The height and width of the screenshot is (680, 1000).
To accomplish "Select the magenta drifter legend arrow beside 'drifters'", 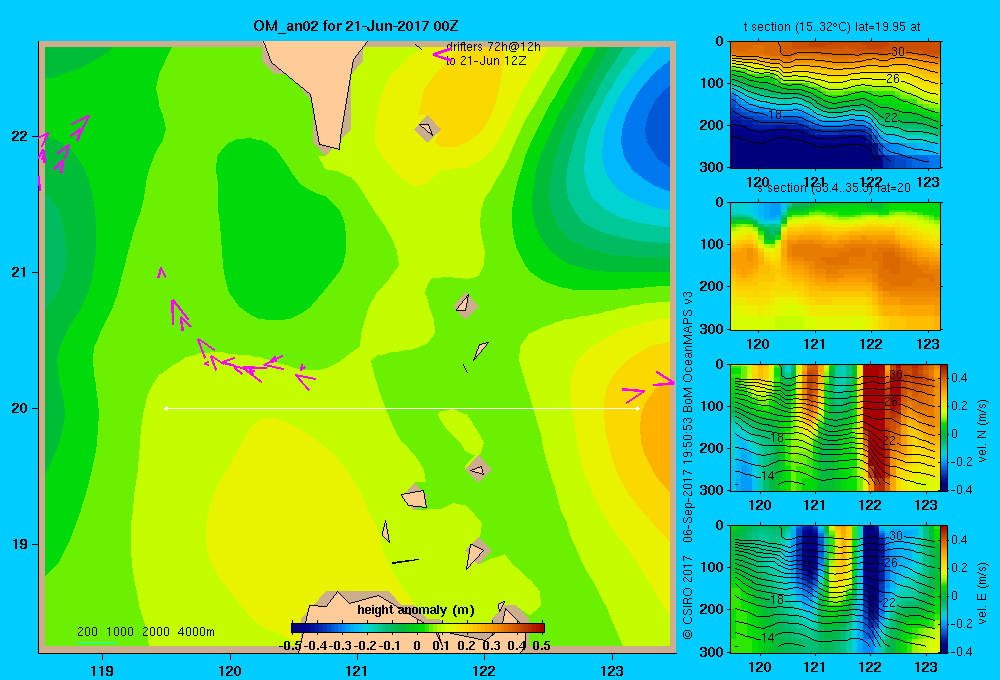I will (441, 54).
